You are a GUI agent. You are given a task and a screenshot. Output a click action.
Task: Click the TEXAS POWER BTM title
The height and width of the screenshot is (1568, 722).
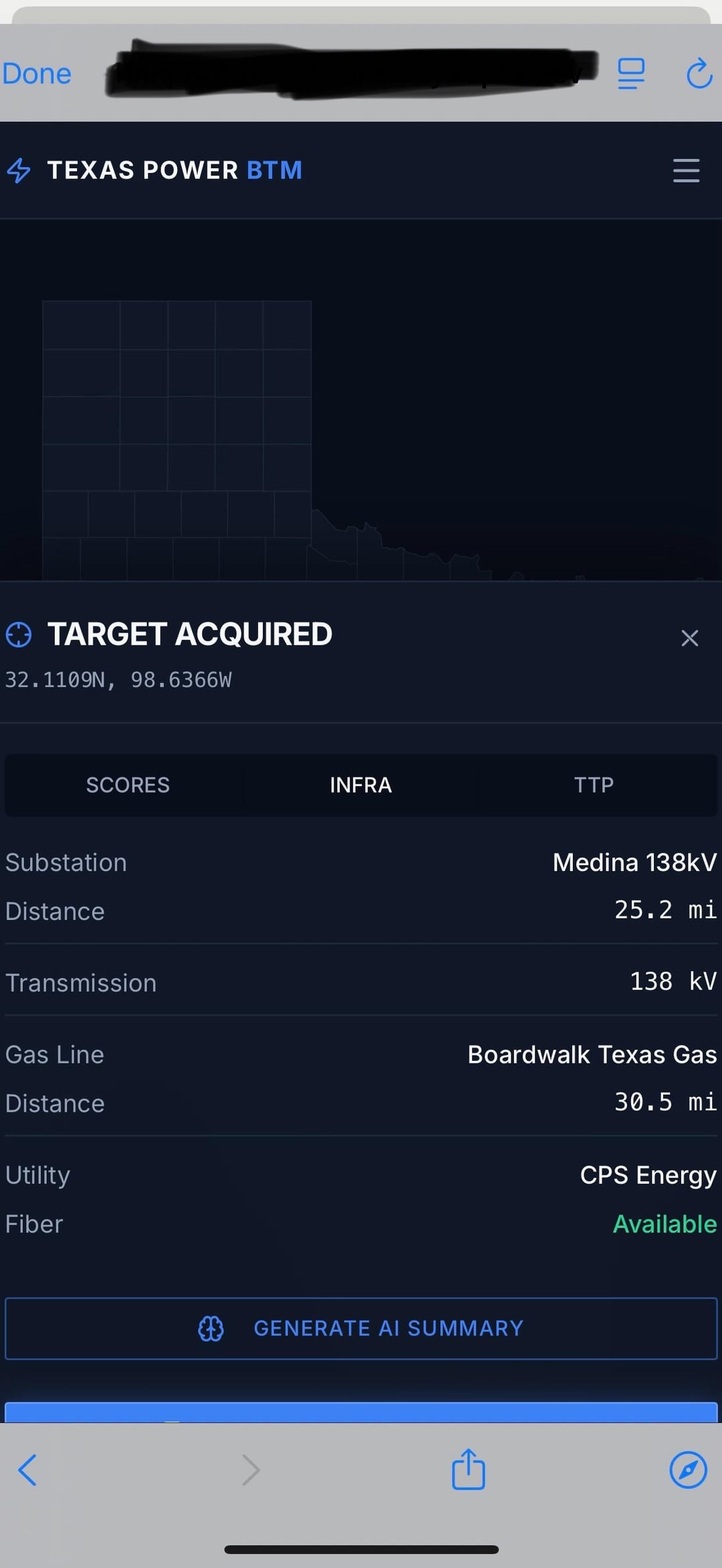point(175,170)
